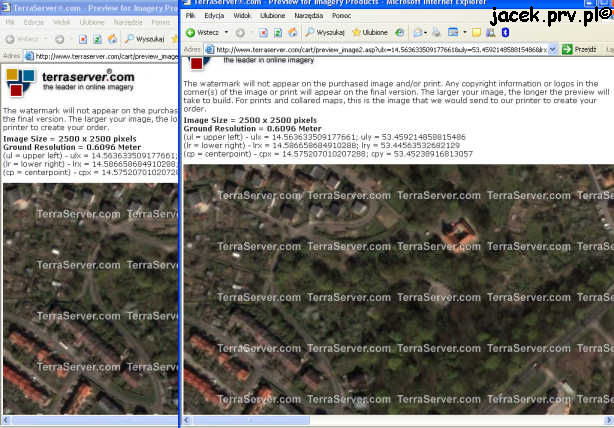Click the Wstecz back button in front window
Image resolution: width=614 pixels, height=428 pixels.
click(202, 33)
